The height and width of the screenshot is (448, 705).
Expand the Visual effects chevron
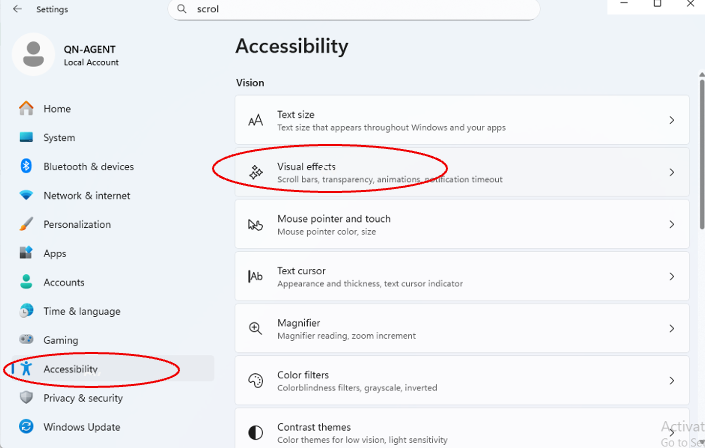(671, 172)
